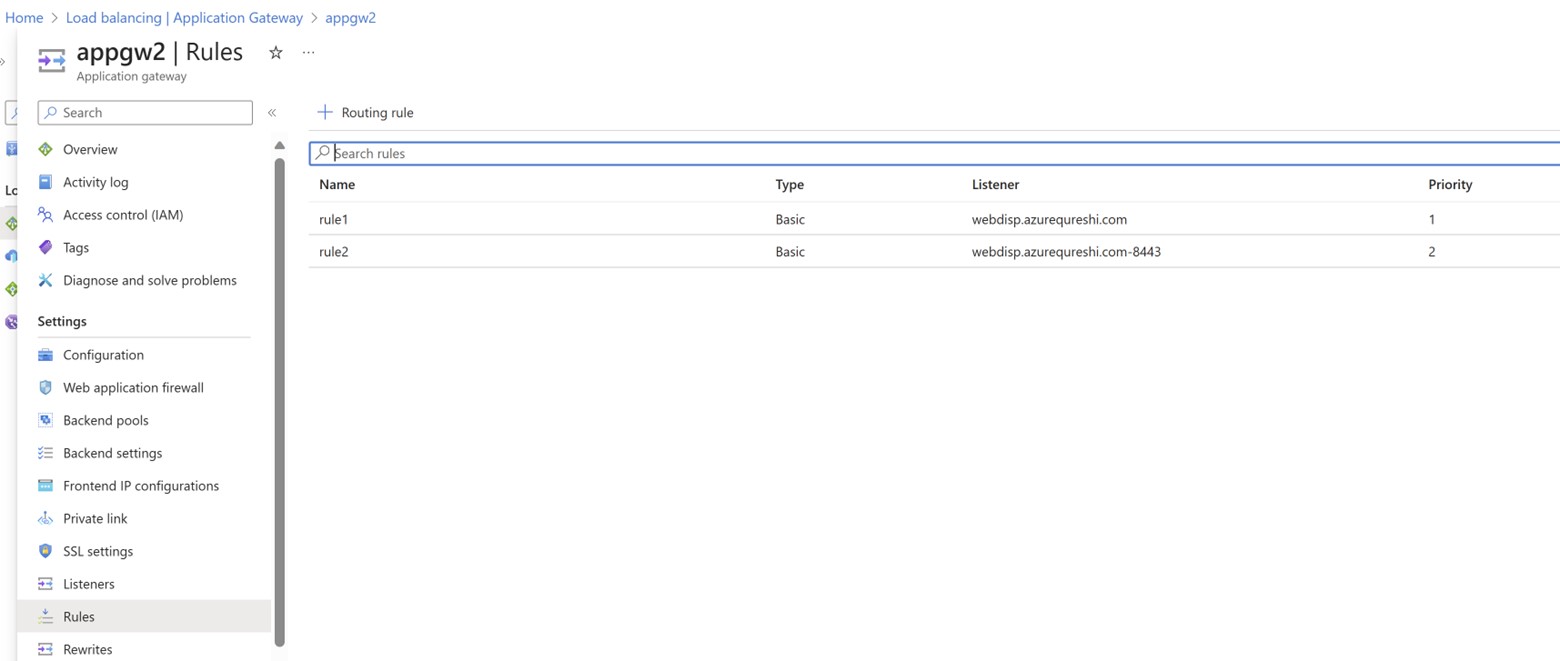The width and height of the screenshot is (1560, 661).
Task: Open Configuration settings
Action: [103, 355]
